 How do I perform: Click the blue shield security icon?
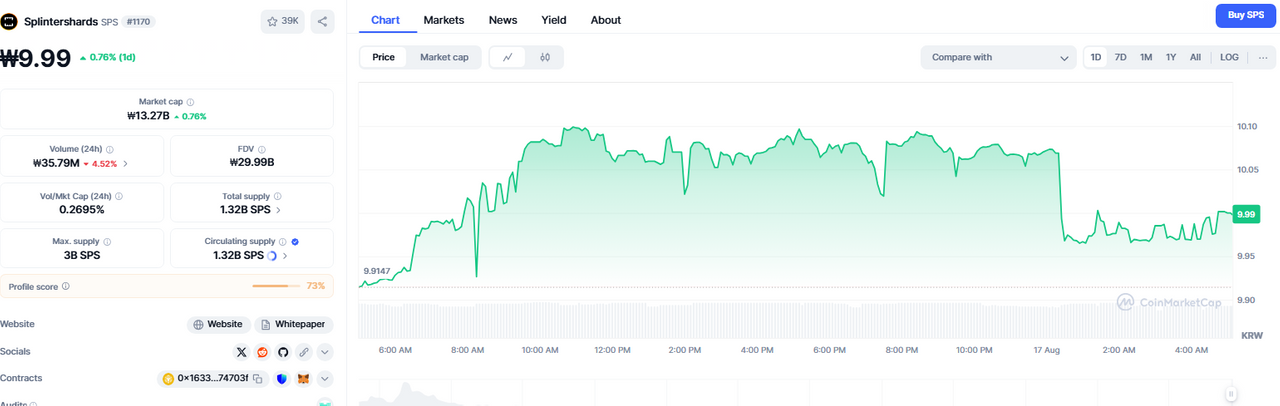click(282, 379)
